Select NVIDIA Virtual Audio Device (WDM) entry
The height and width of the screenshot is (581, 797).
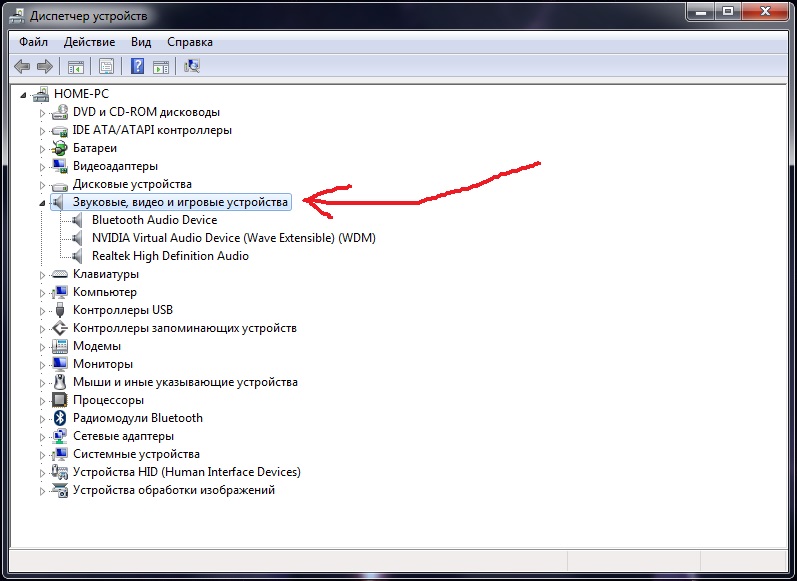click(234, 238)
